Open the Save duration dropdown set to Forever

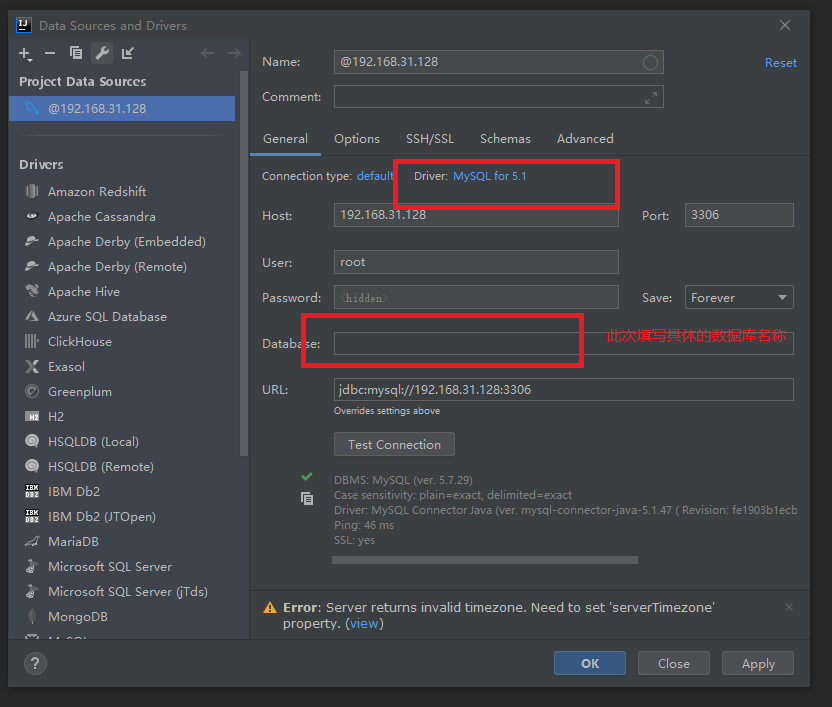[x=738, y=297]
